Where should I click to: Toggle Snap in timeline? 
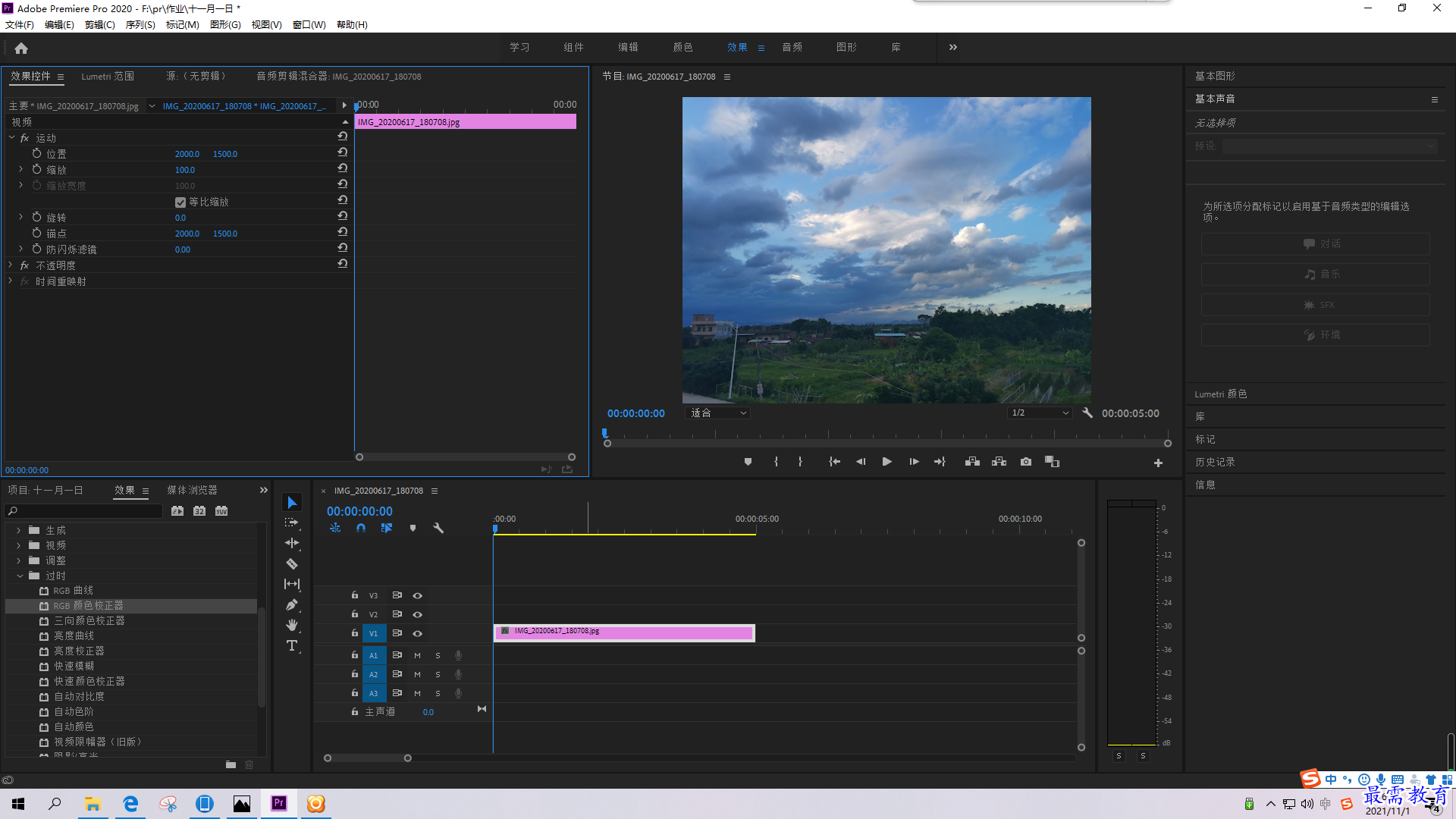pyautogui.click(x=361, y=528)
